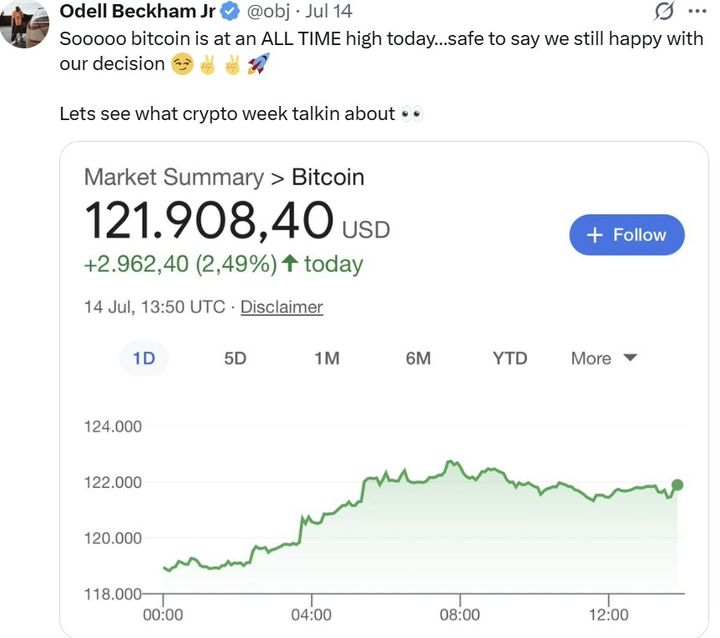Expand the More dropdown arrow

(x=630, y=357)
